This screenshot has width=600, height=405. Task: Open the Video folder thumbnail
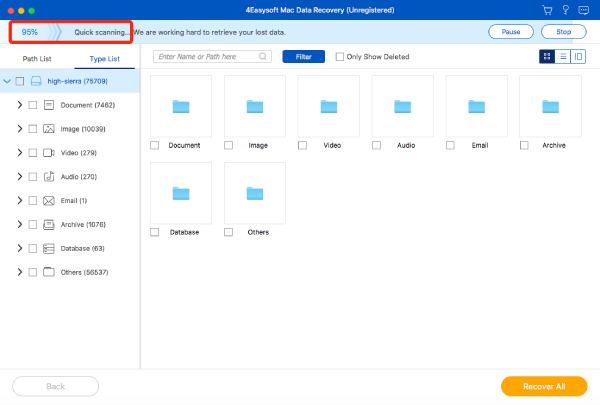(x=329, y=106)
